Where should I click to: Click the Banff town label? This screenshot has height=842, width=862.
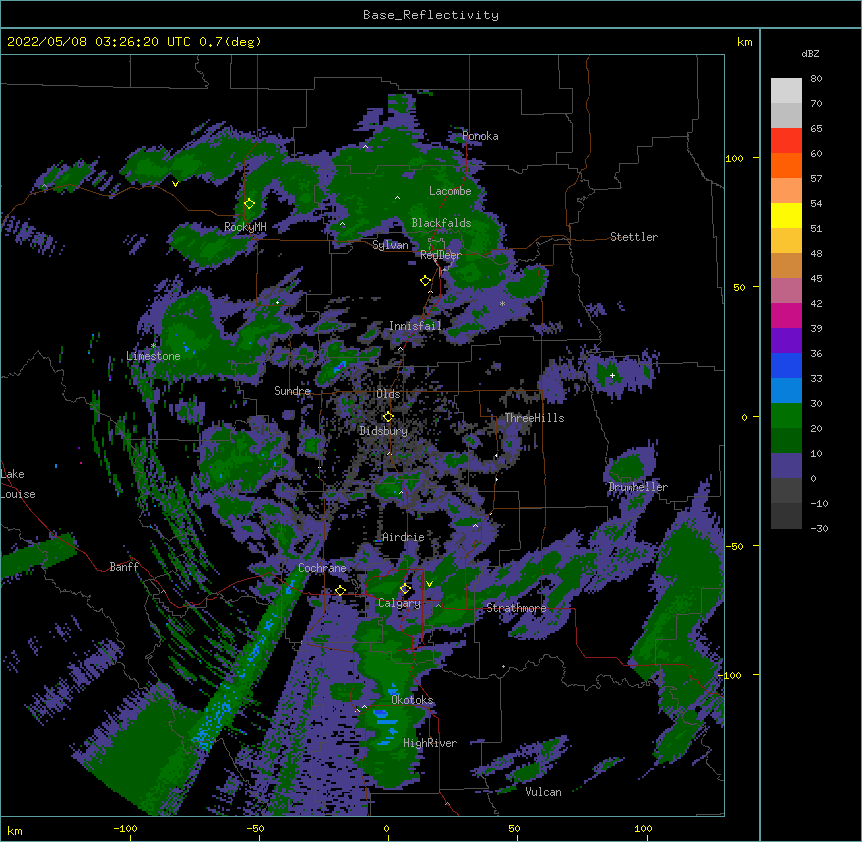pyautogui.click(x=124, y=567)
